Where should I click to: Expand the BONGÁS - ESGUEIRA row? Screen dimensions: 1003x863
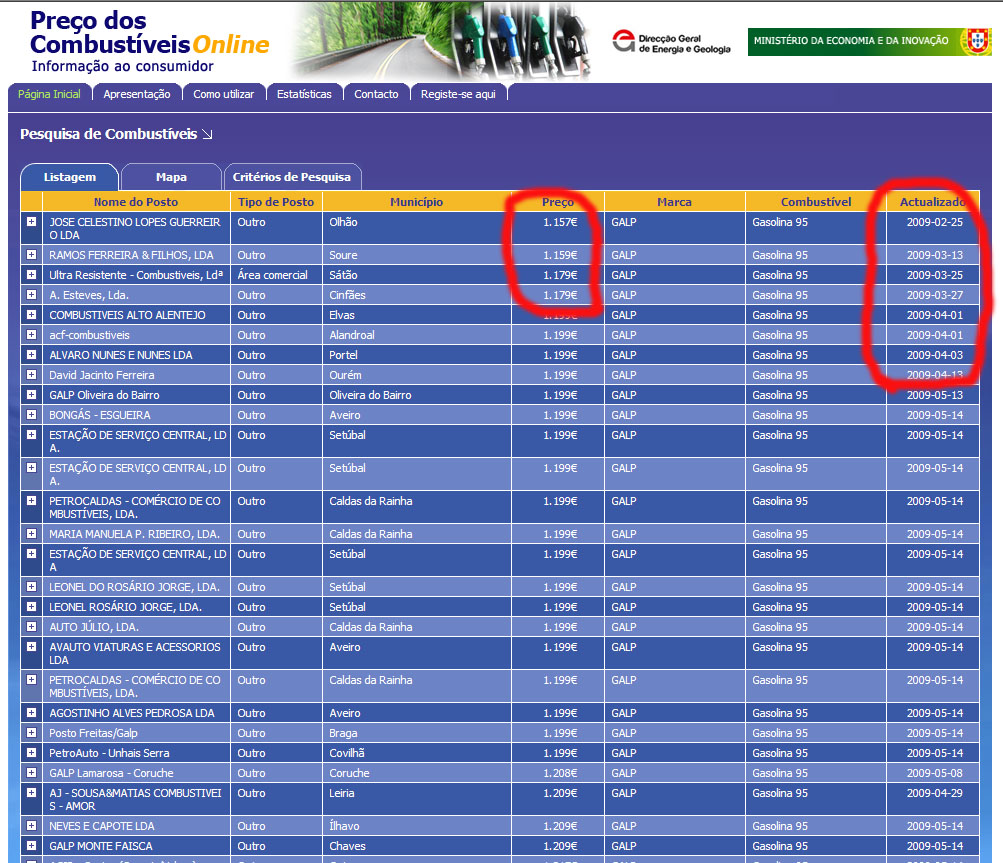coord(31,414)
